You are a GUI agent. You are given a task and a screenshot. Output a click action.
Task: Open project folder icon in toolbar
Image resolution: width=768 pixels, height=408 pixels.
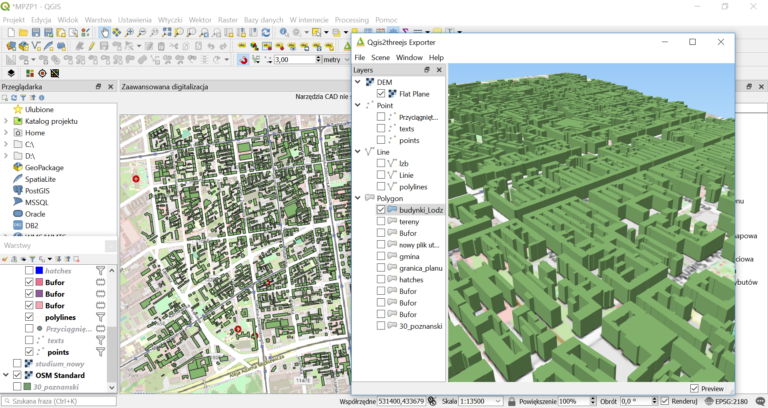[x=23, y=32]
